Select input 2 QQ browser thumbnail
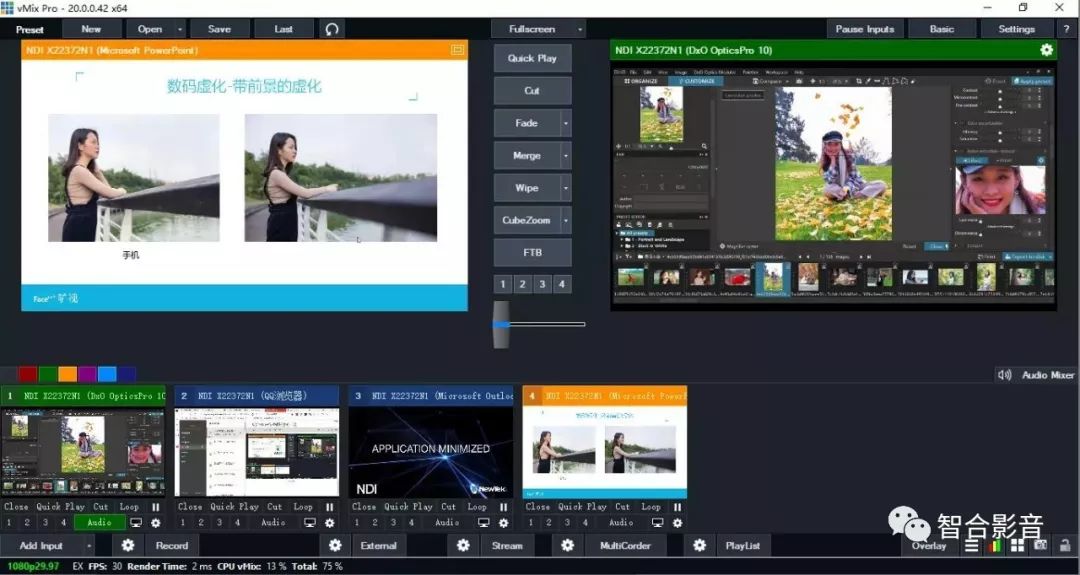The image size is (1080, 575). click(256, 452)
